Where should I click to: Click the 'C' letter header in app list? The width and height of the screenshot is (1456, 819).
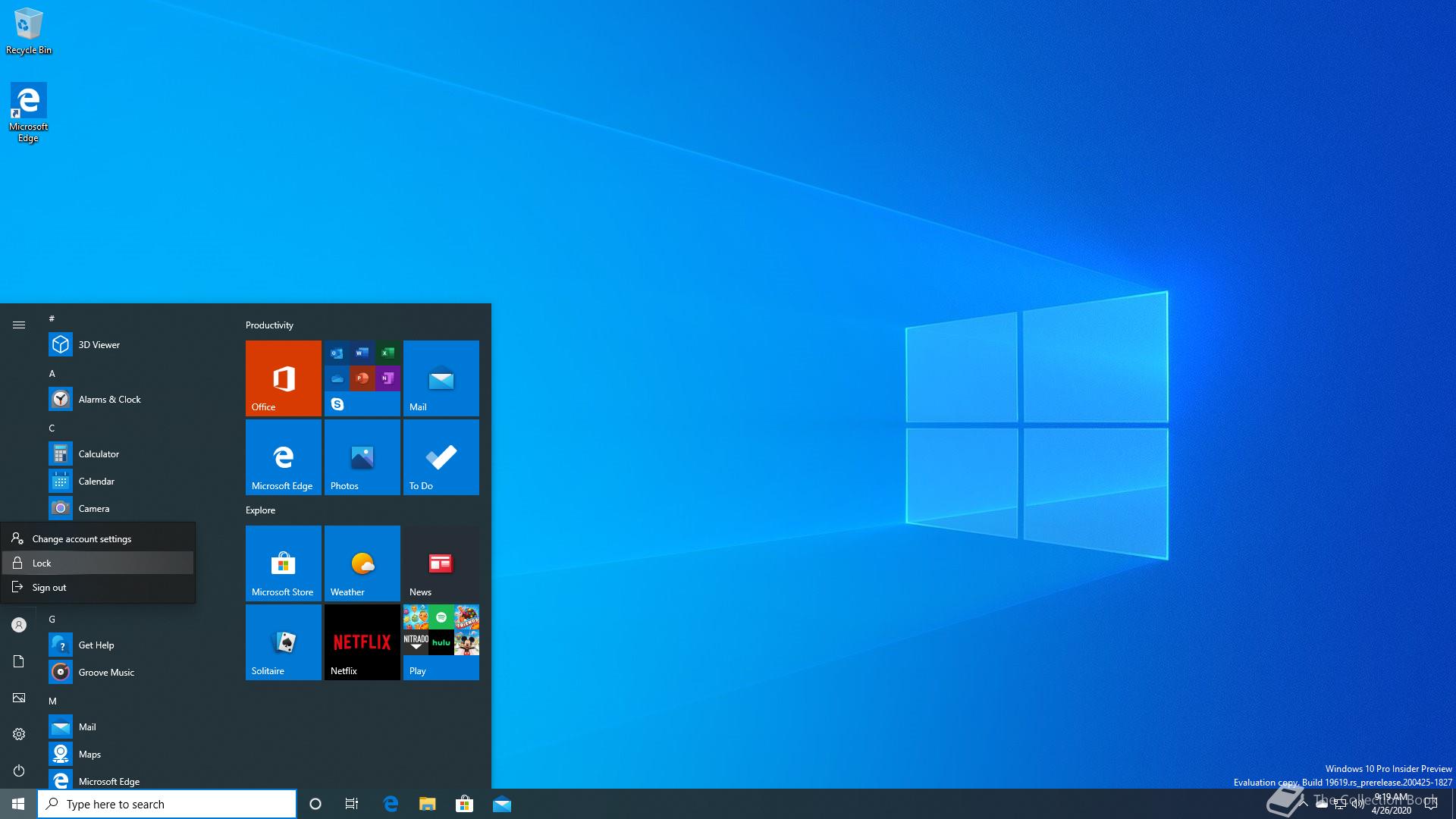pyautogui.click(x=52, y=428)
